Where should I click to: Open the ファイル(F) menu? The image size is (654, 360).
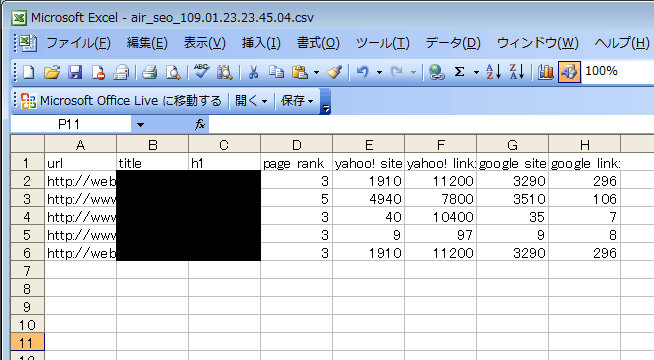tap(78, 43)
